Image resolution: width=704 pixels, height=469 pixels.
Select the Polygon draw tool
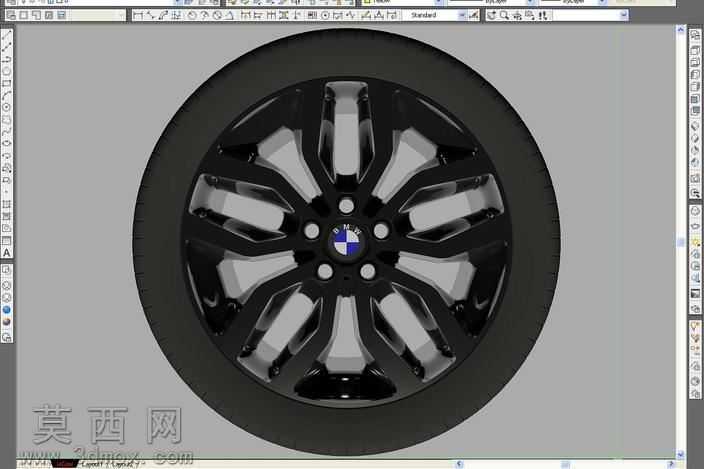[6, 72]
